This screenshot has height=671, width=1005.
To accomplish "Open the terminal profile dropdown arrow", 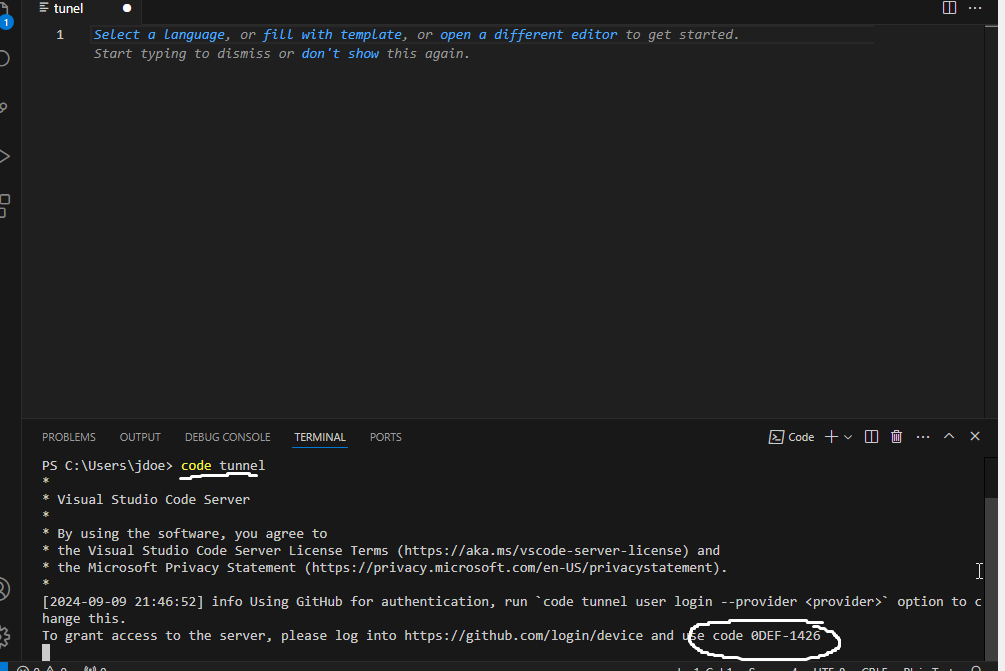I will click(x=848, y=436).
